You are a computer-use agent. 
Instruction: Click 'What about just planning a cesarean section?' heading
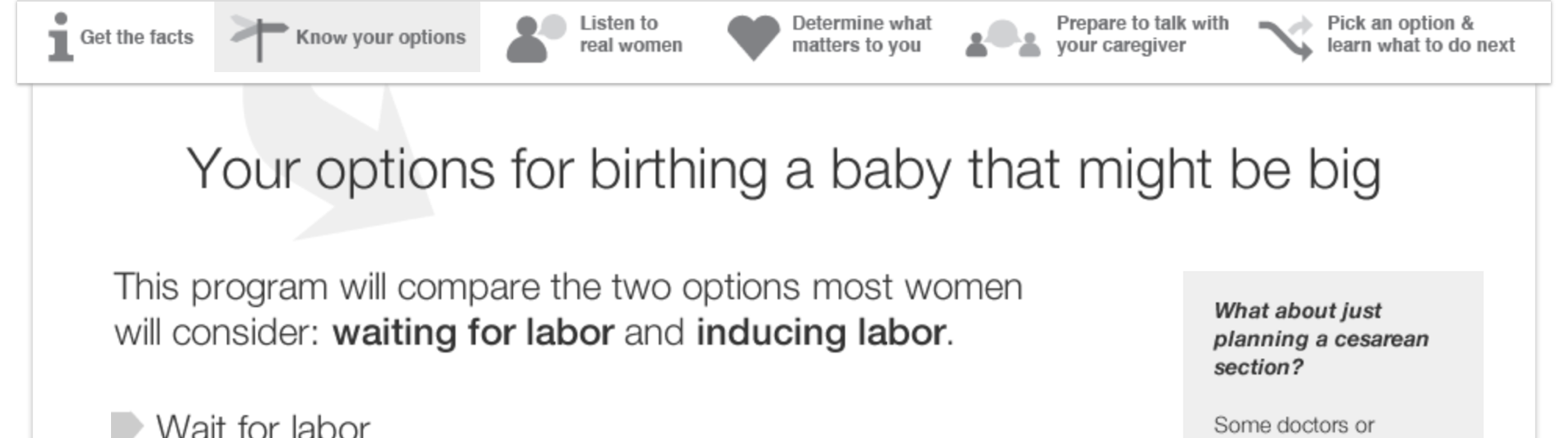pyautogui.click(x=1320, y=338)
